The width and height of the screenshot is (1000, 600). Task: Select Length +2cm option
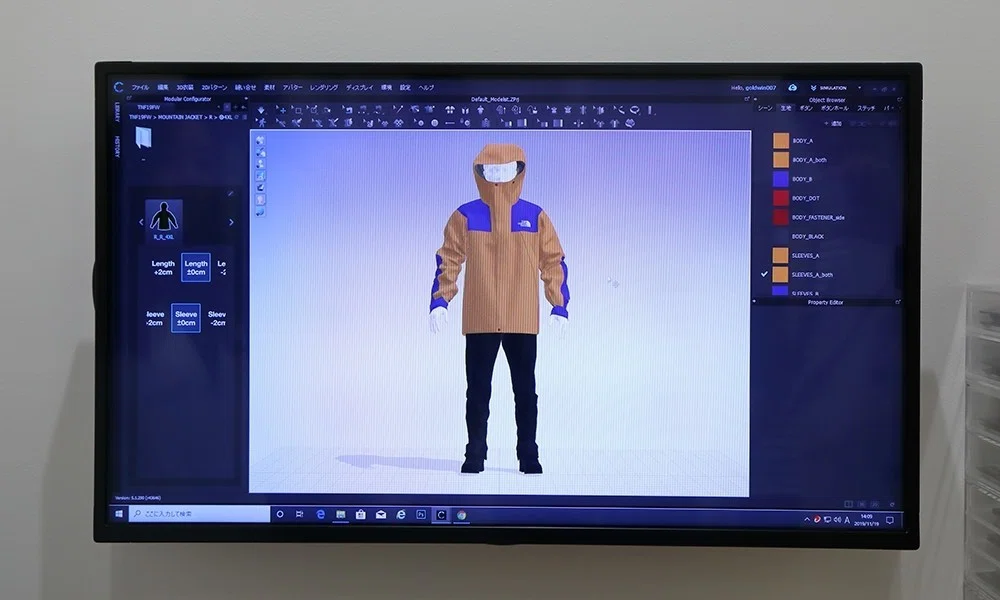pyautogui.click(x=163, y=268)
